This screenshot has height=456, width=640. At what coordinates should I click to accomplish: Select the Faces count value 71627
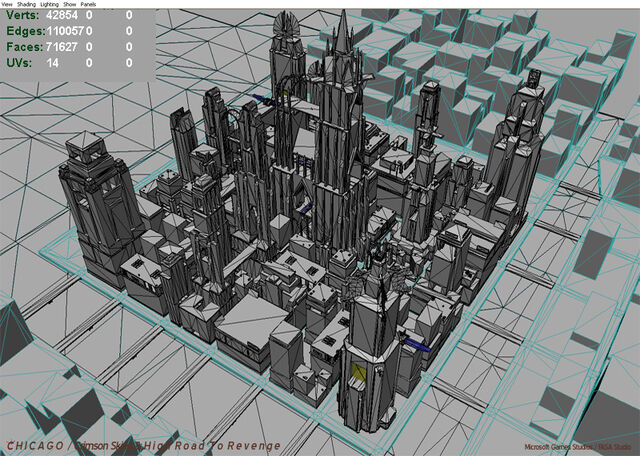point(62,47)
